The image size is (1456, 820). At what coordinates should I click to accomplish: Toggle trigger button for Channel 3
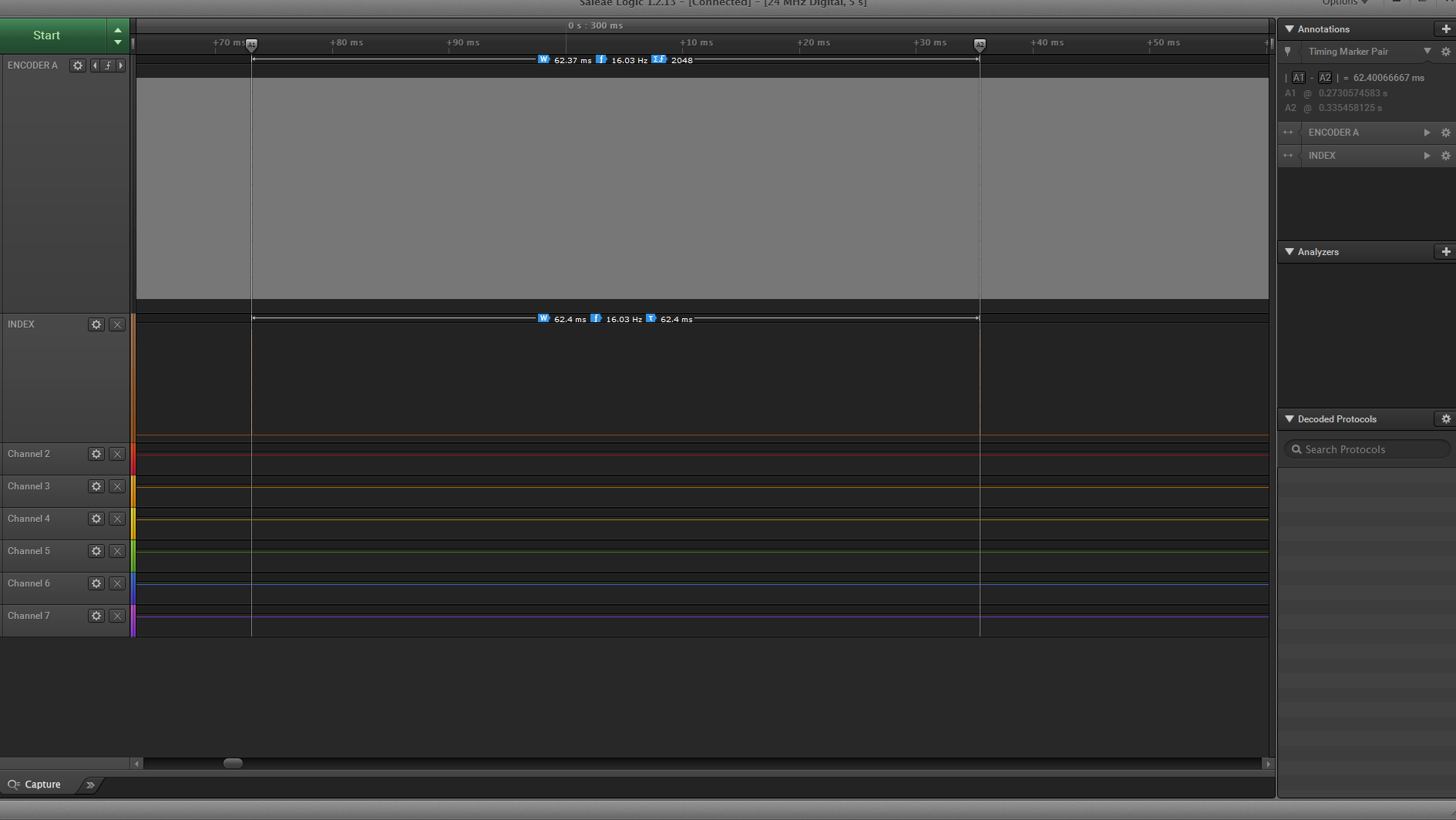click(x=117, y=486)
